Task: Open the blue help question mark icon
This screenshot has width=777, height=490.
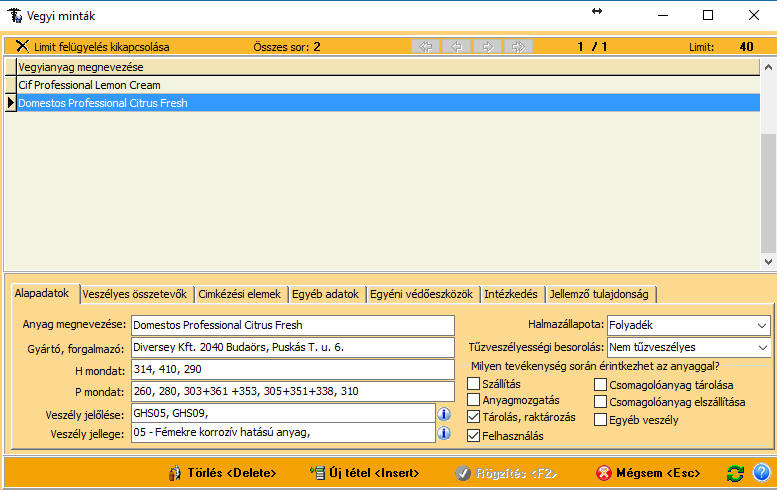Action: point(762,473)
